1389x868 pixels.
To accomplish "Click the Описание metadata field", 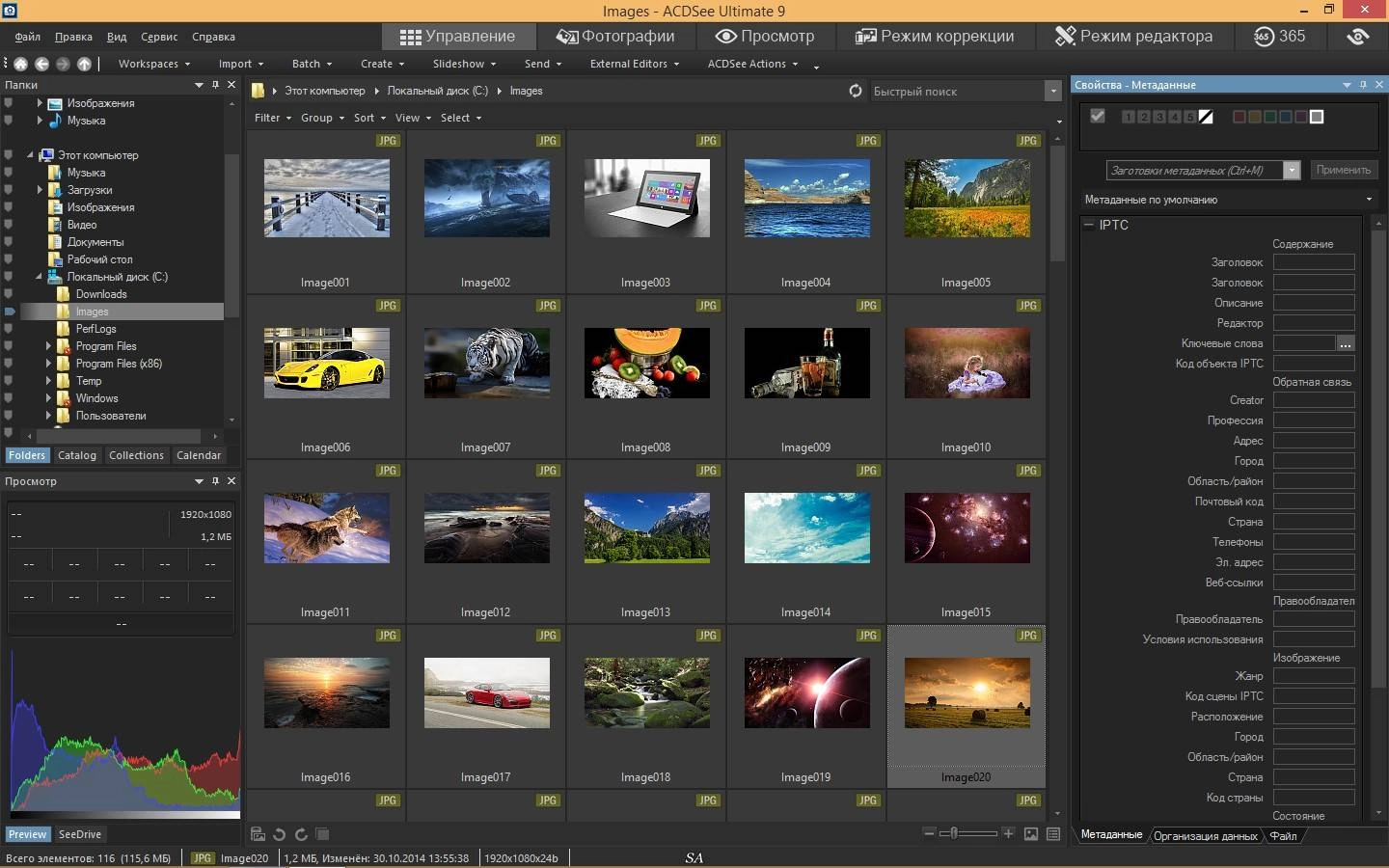I will [1314, 303].
